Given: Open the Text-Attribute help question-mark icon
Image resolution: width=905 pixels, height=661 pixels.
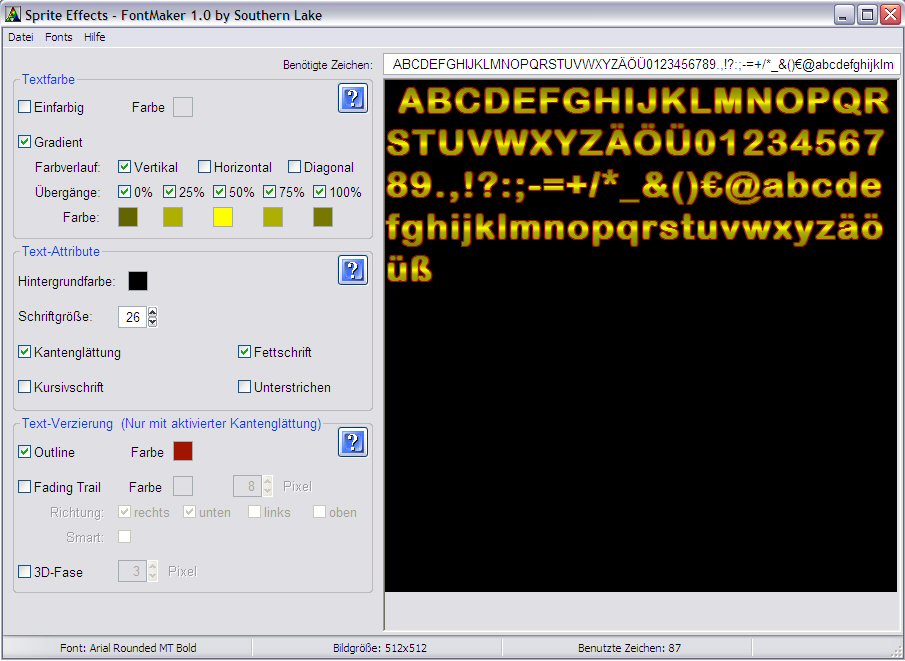Looking at the screenshot, I should point(353,270).
